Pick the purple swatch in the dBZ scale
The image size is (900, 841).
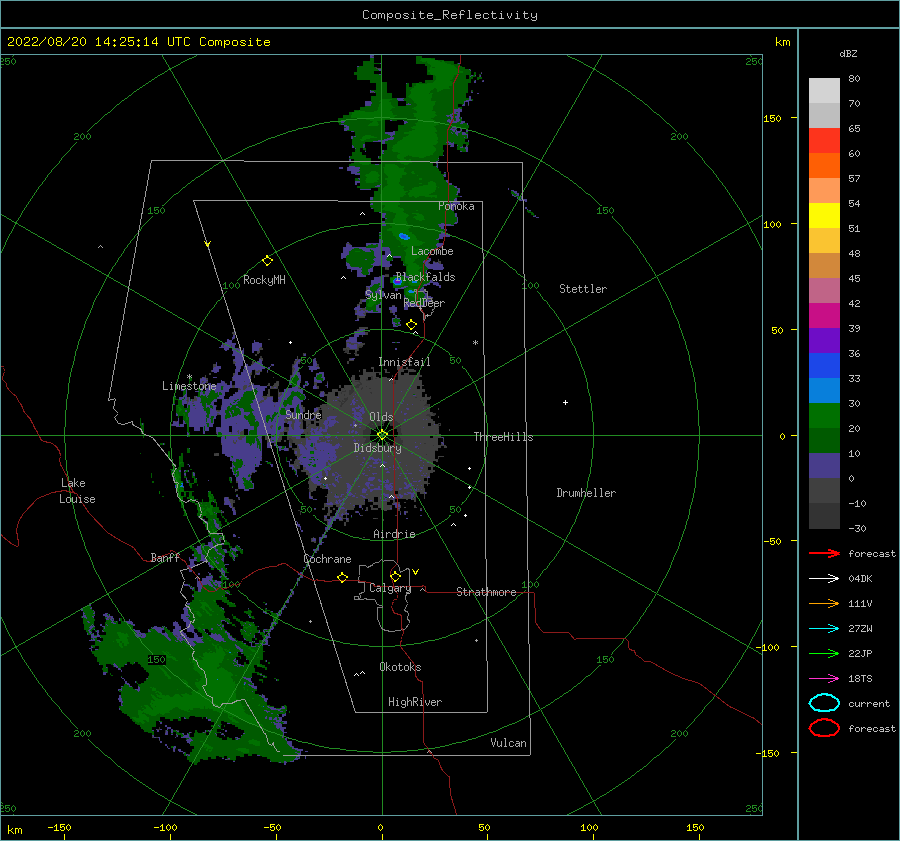824,340
